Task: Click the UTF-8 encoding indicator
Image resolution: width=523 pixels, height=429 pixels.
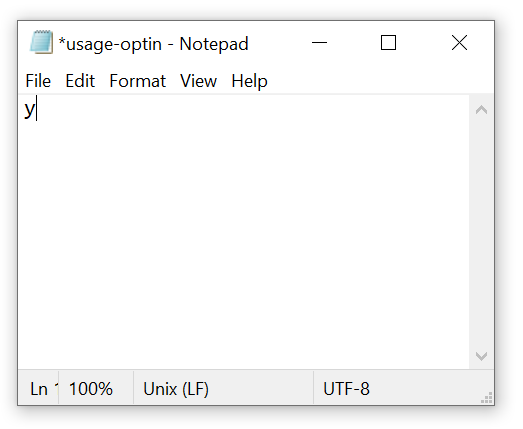Action: pos(346,389)
